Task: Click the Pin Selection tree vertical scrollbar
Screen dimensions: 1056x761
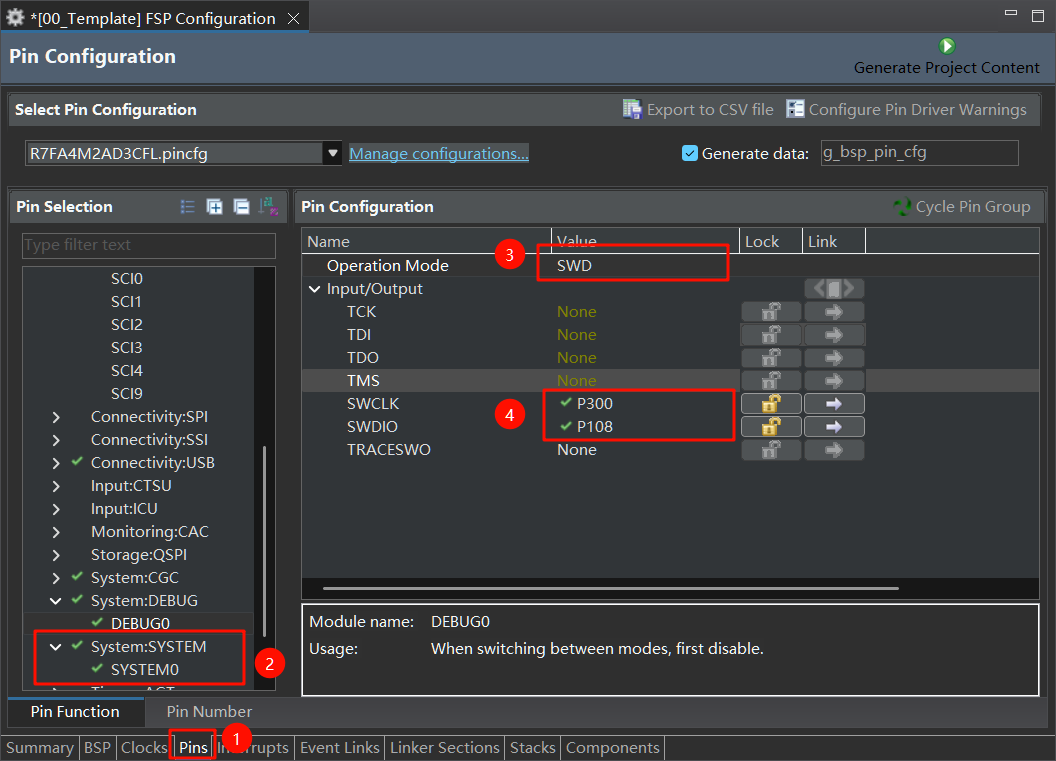Action: (x=264, y=541)
